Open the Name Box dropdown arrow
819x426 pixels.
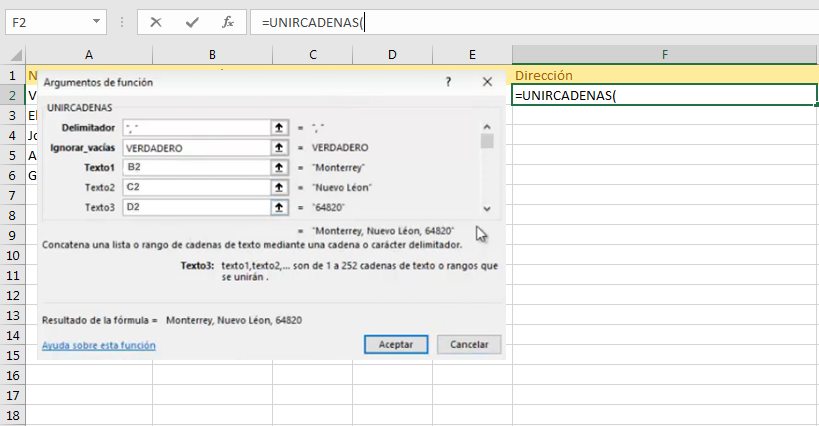(x=95, y=21)
